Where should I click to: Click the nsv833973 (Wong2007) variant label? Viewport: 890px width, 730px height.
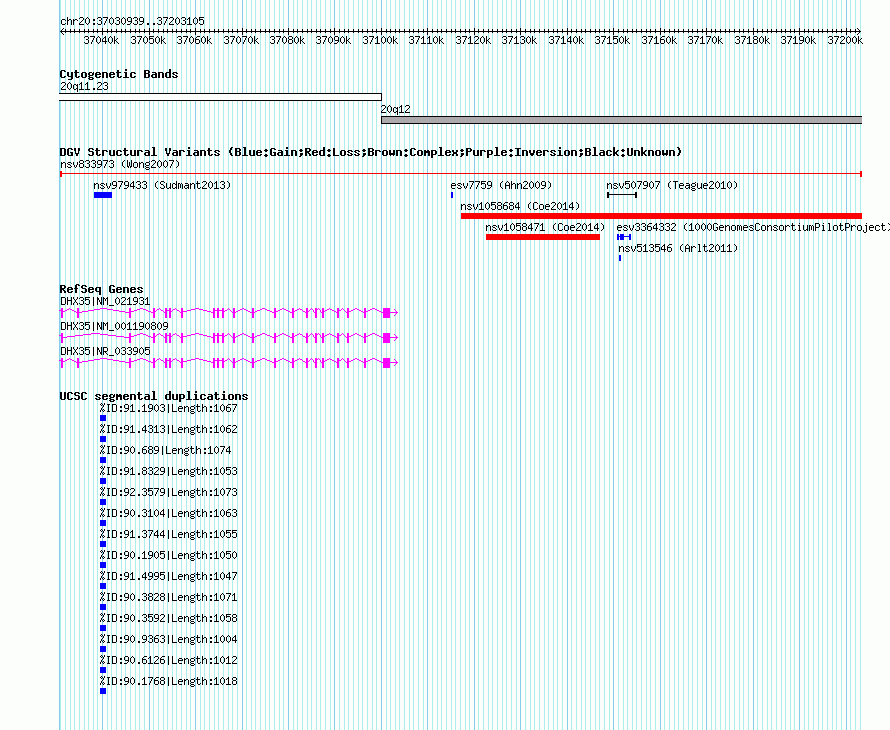(x=120, y=165)
